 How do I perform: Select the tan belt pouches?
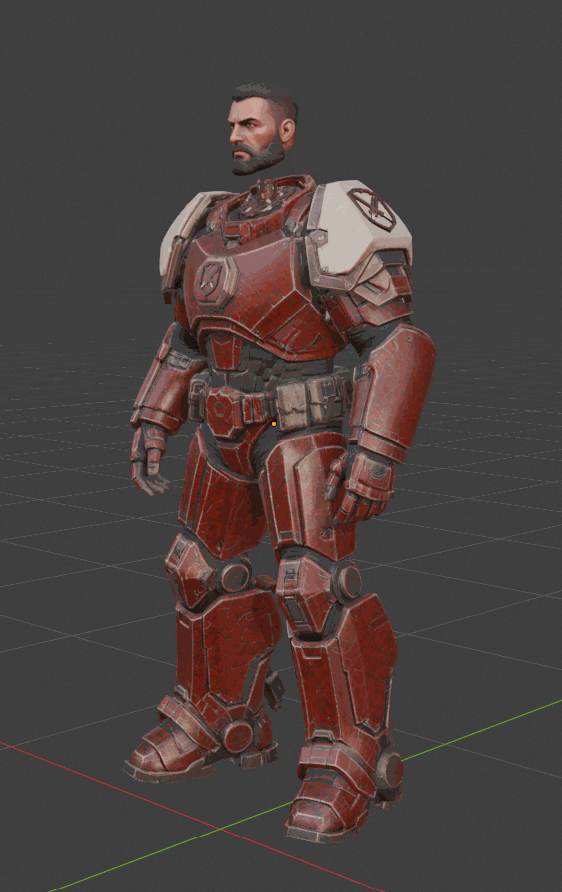click(309, 400)
